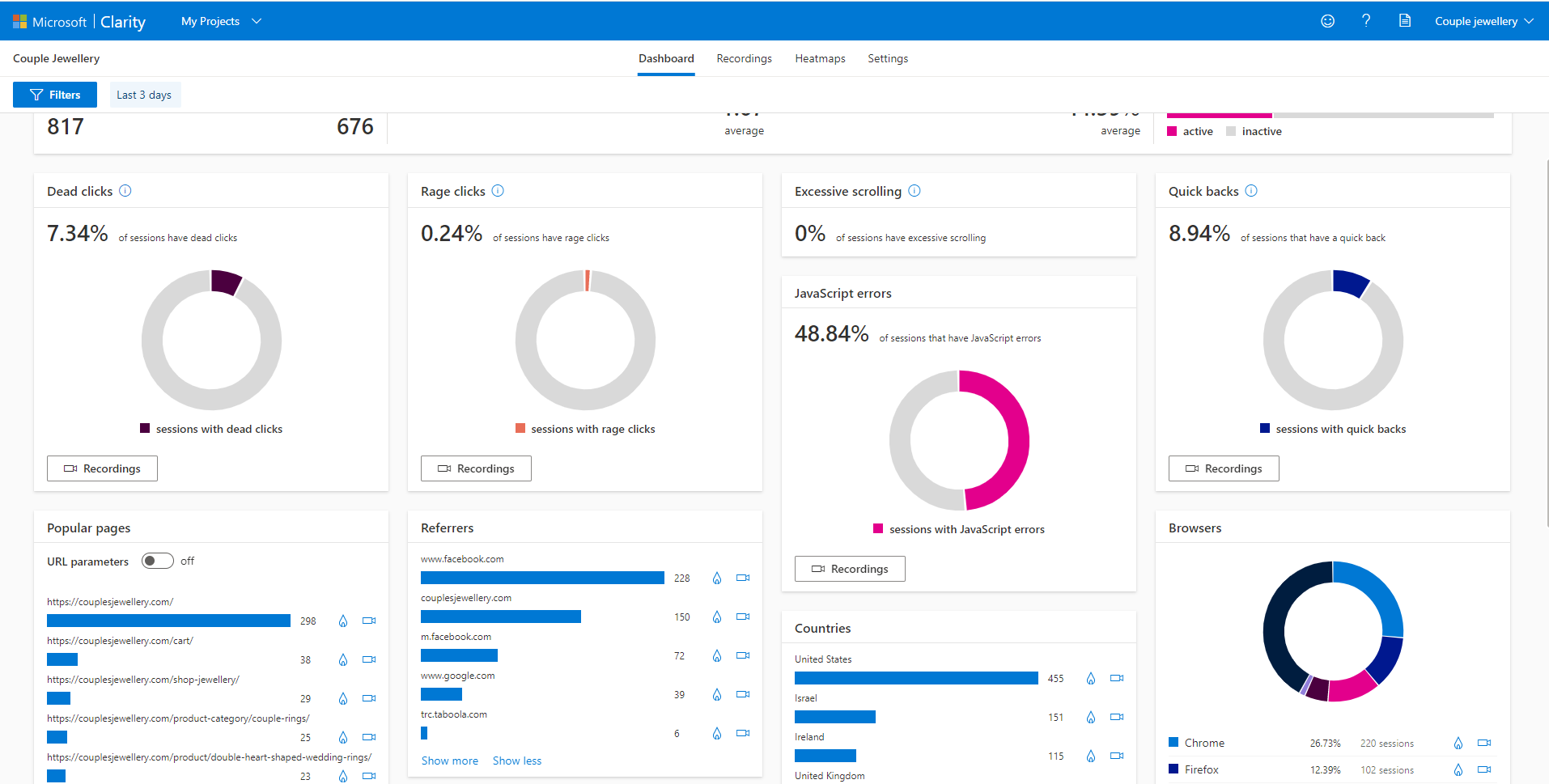
Task: View recordings for the cart page
Action: click(x=369, y=659)
